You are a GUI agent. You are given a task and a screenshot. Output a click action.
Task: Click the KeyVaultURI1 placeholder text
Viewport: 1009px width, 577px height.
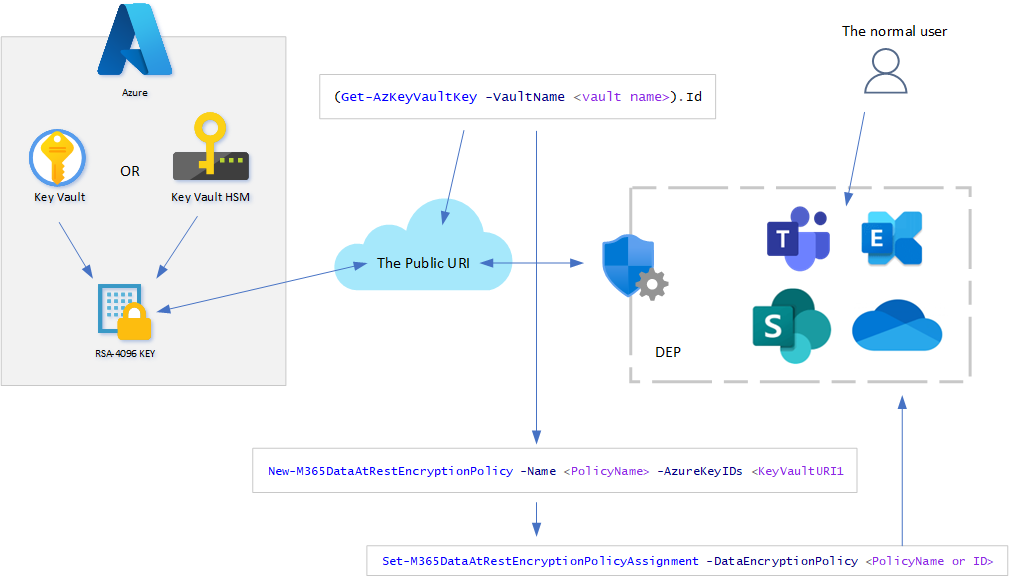(x=798, y=470)
